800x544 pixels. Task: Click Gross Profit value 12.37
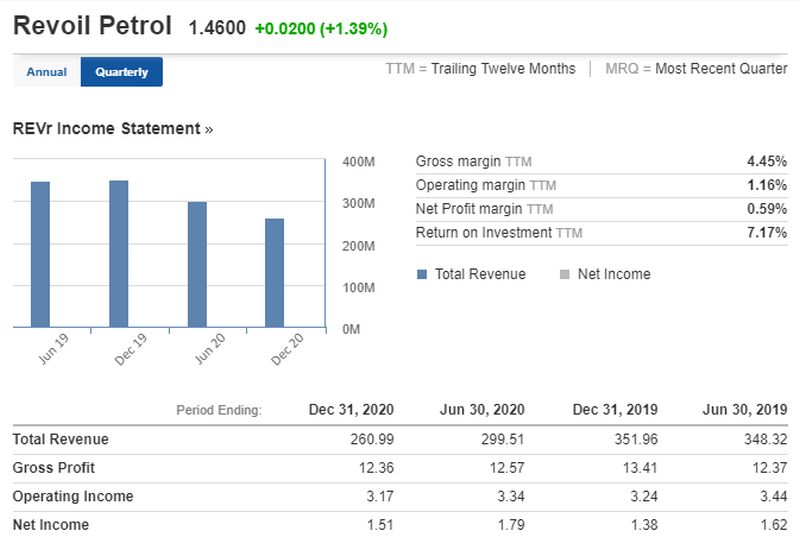769,468
